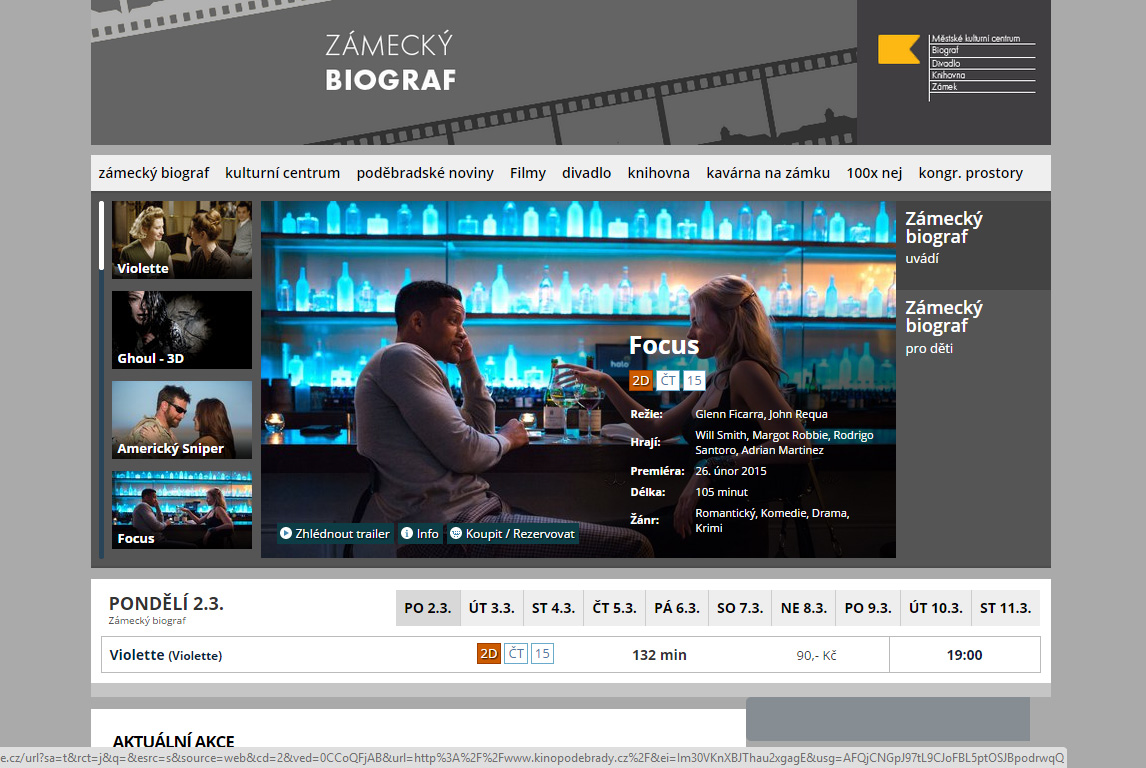The height and width of the screenshot is (768, 1146).
Task: Click the Info button label
Action: [428, 533]
